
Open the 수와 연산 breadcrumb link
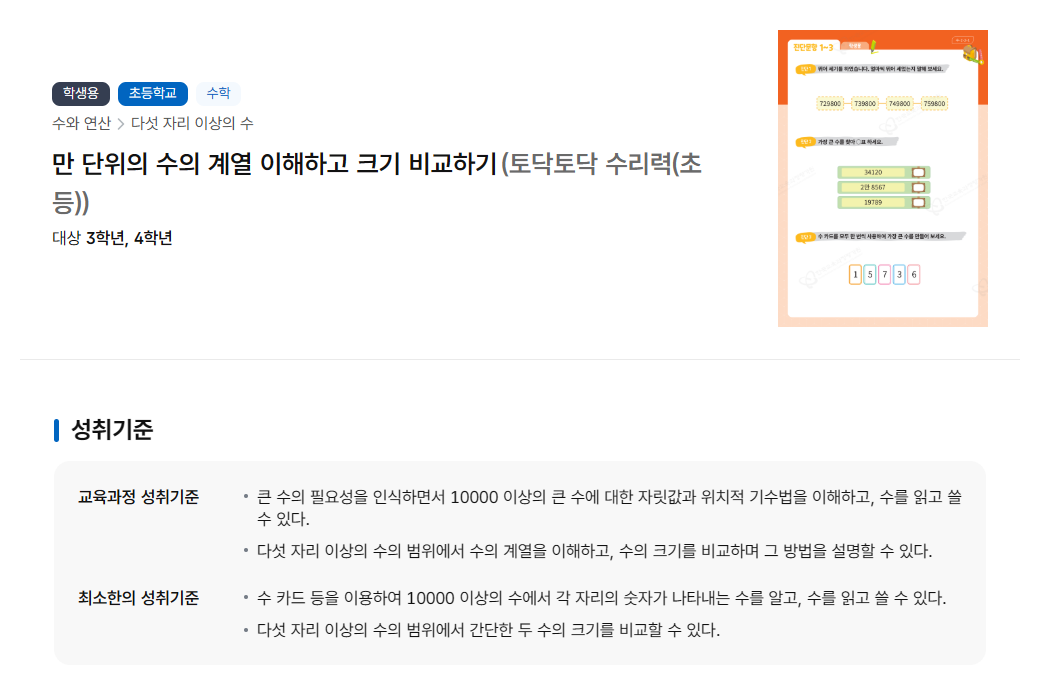pos(82,124)
